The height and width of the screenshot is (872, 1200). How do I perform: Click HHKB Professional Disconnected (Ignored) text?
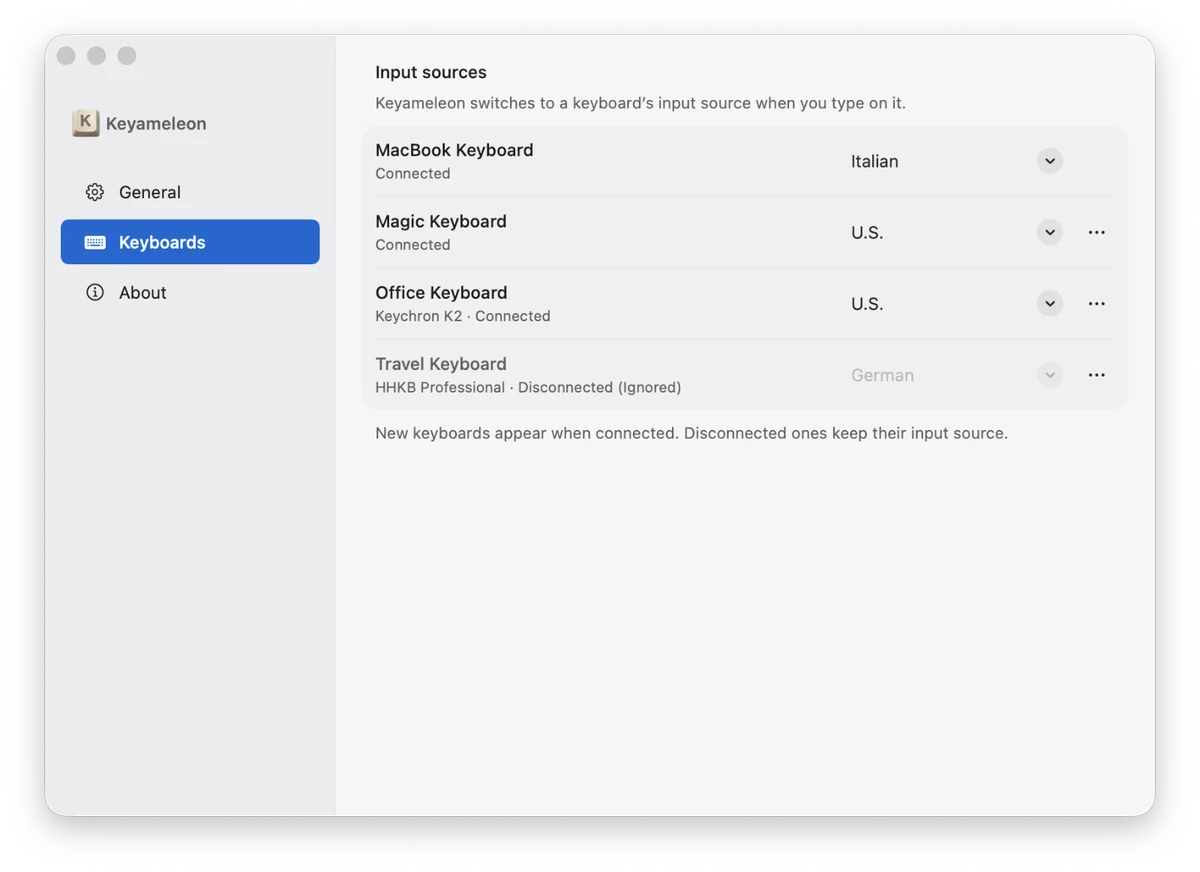tap(528, 387)
